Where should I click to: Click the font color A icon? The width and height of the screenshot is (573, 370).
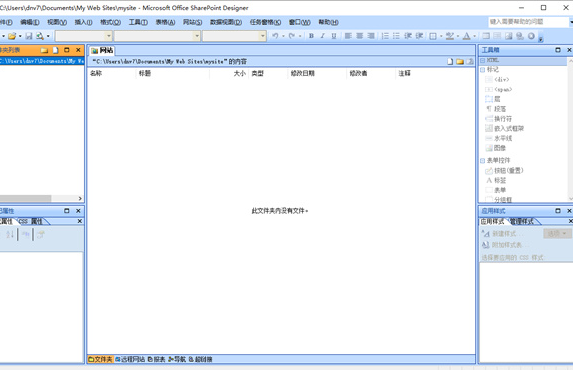pyautogui.click(x=467, y=36)
